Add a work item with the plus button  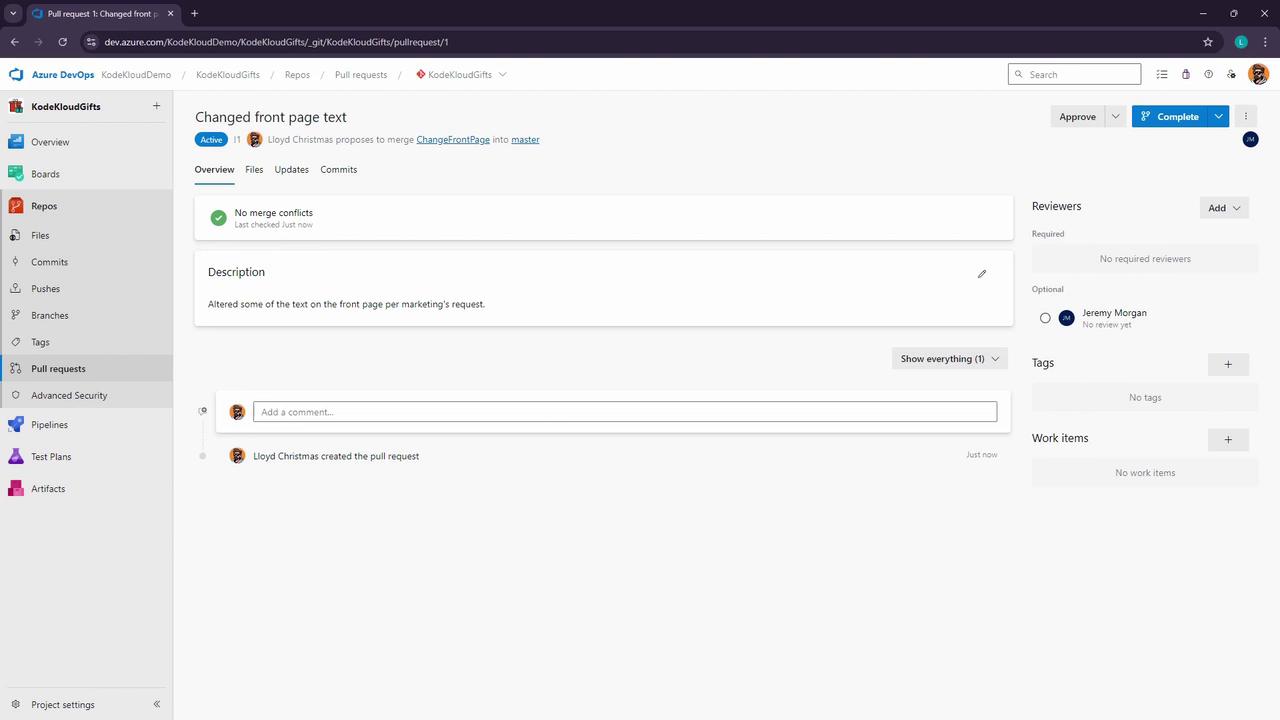(1228, 439)
